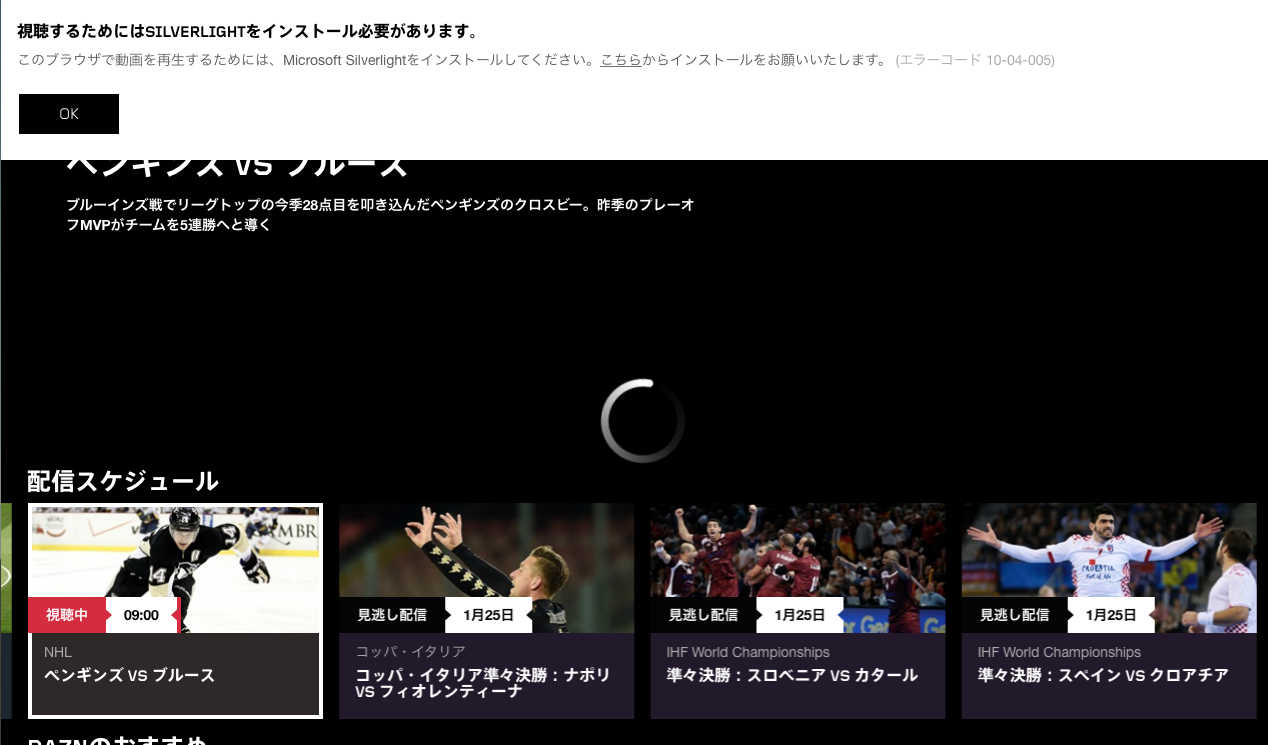Click the 配信スケジュール section heading
The width and height of the screenshot is (1268, 745).
point(123,481)
